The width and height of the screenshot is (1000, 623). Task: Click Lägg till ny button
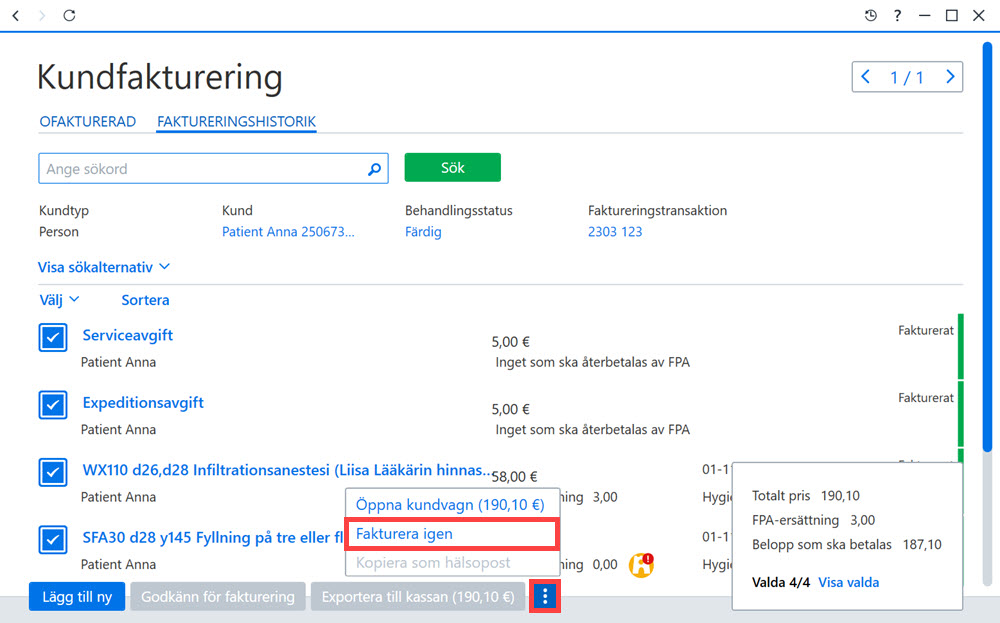point(77,597)
